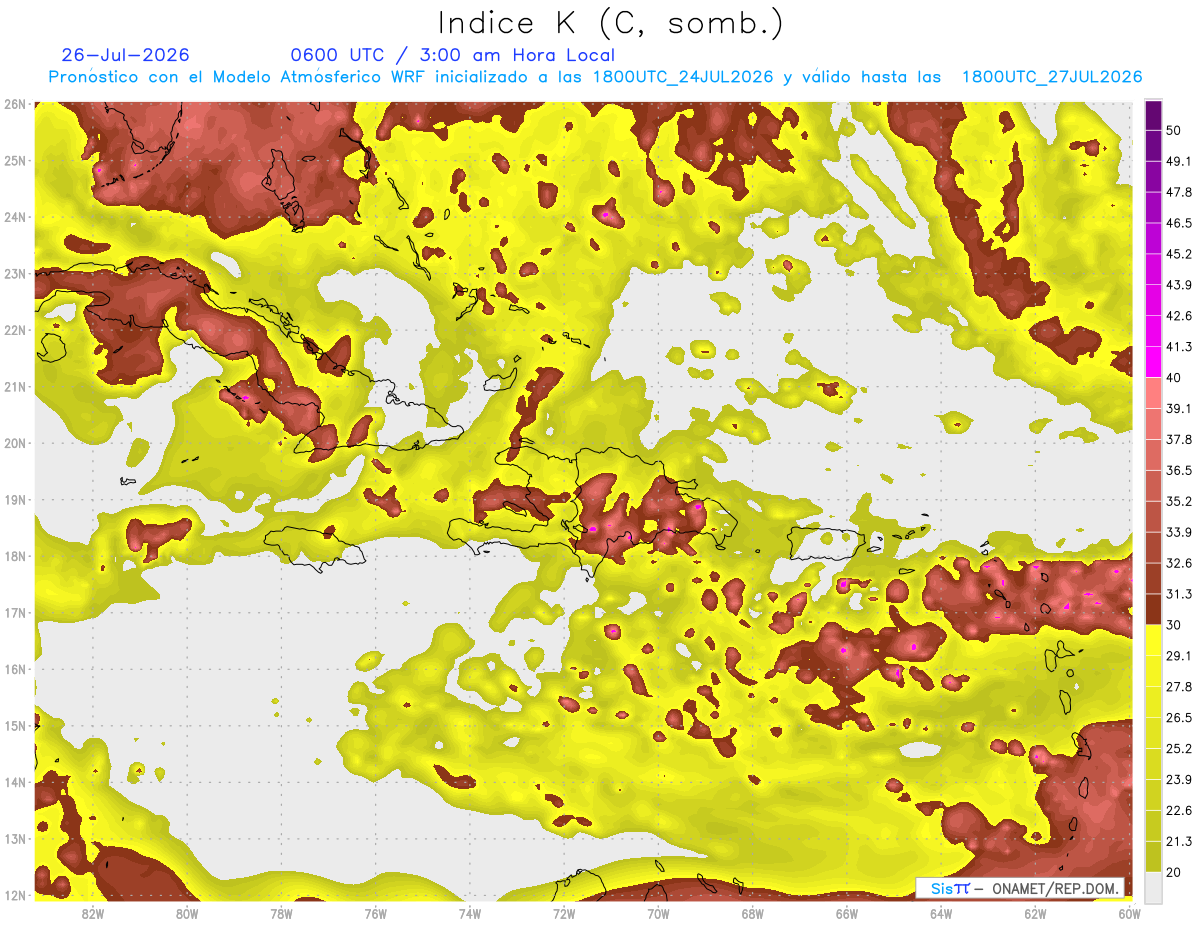
Task: Click the bright magenta colorbar segment between 40 and 41.3
Action: [x=1154, y=362]
